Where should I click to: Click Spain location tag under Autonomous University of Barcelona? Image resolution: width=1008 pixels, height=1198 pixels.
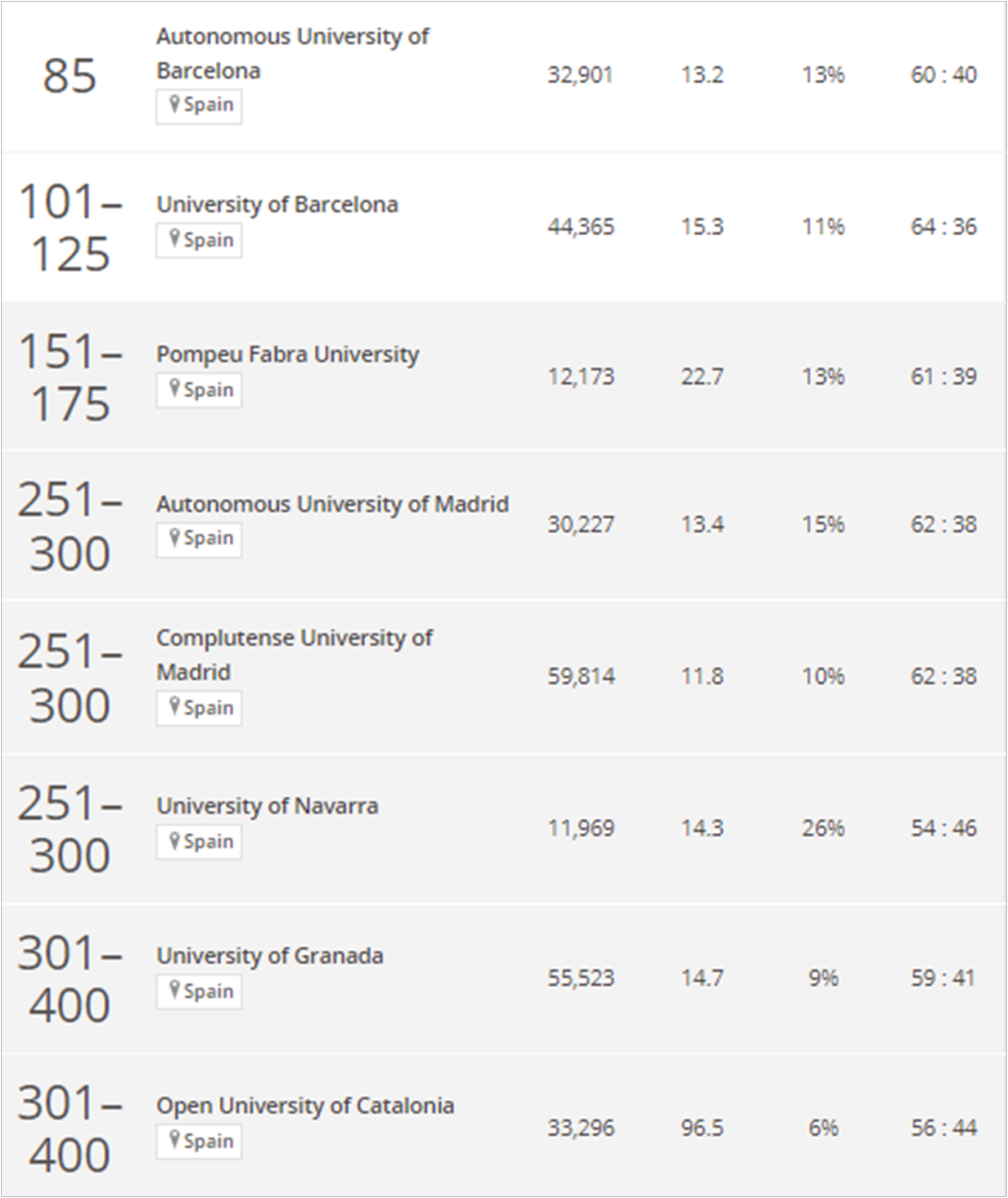199,105
